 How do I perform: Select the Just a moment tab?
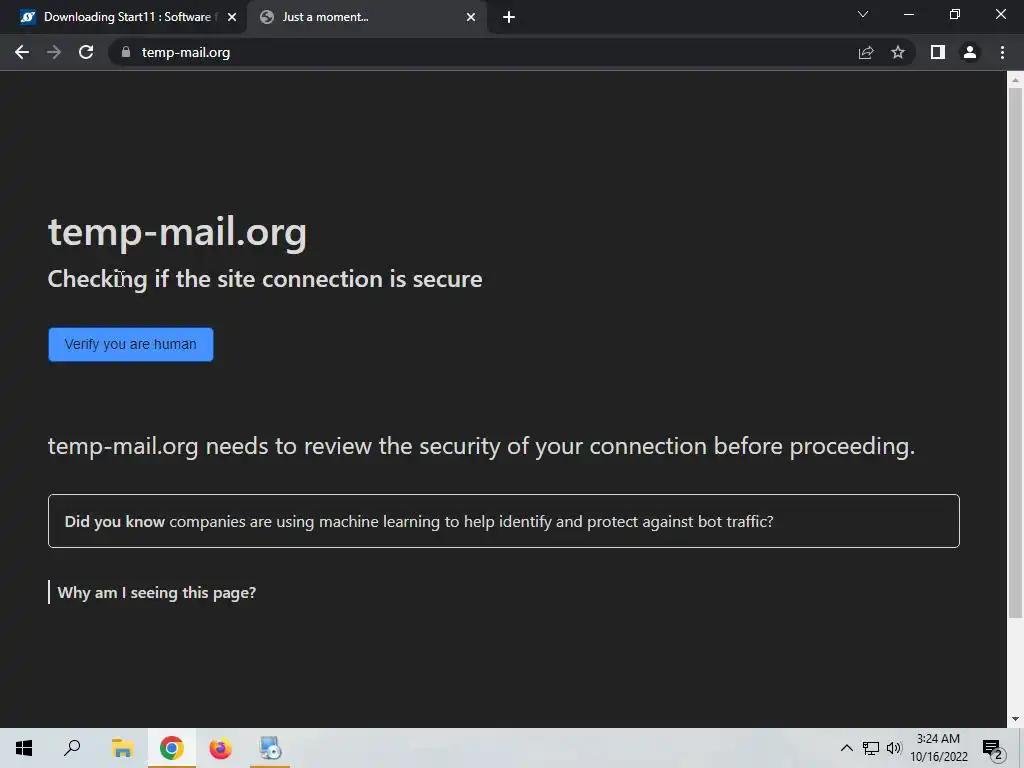click(366, 17)
